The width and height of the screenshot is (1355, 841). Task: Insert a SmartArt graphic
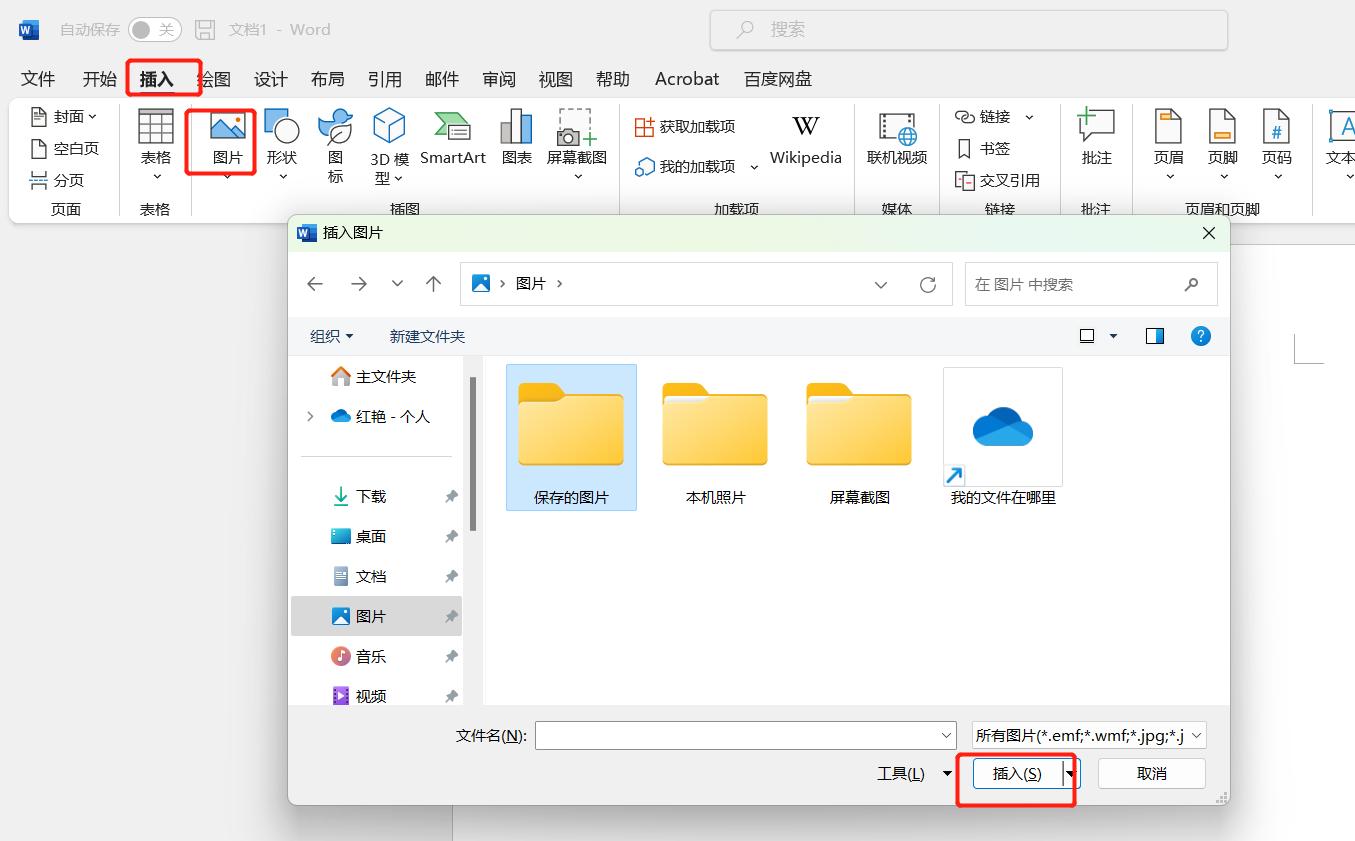452,141
